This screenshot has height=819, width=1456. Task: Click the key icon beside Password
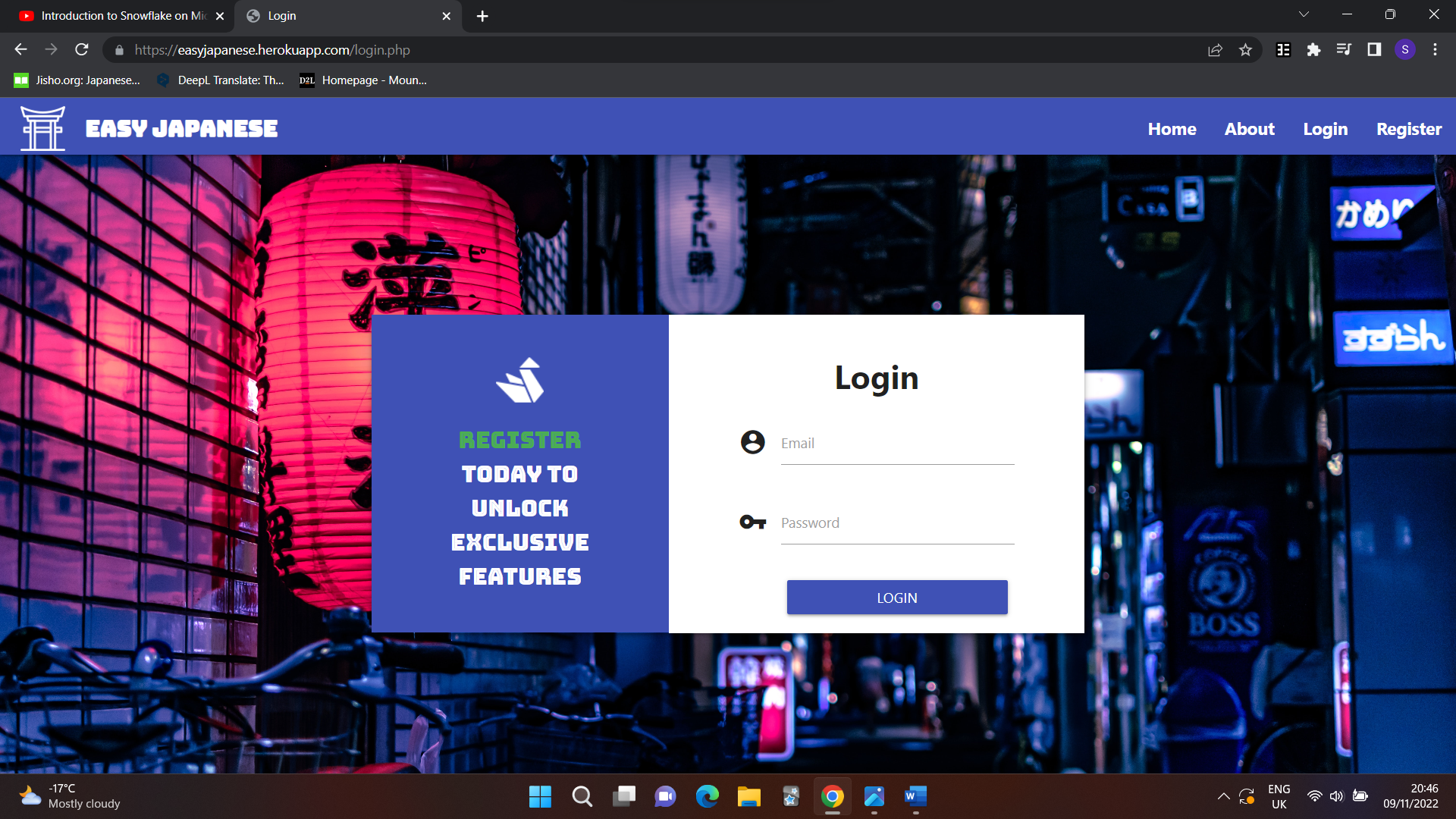click(753, 522)
